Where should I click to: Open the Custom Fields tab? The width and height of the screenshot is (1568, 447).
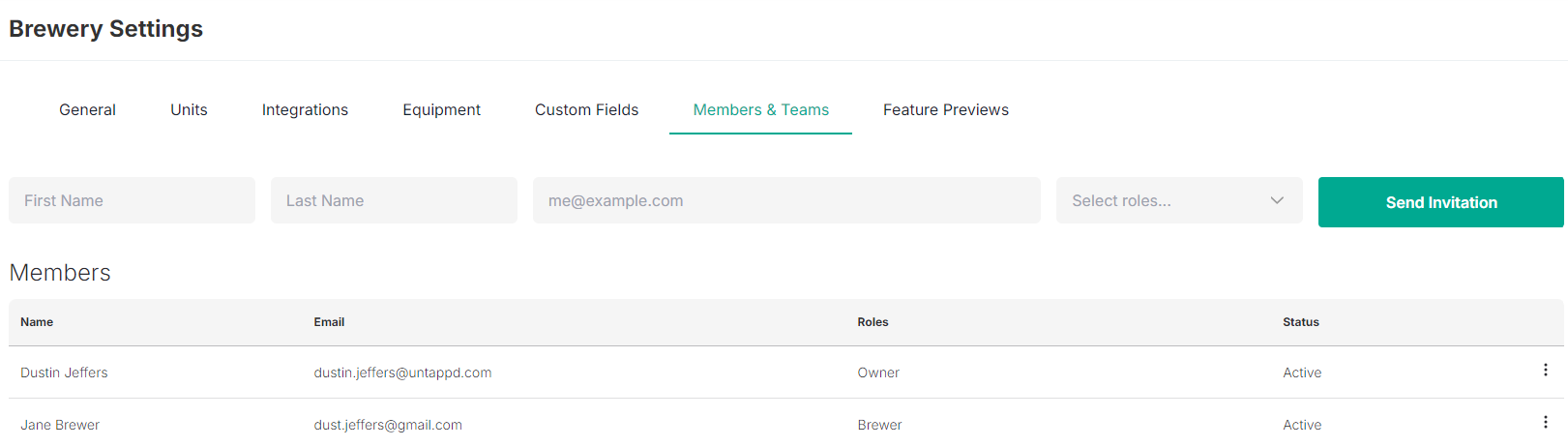tap(586, 110)
